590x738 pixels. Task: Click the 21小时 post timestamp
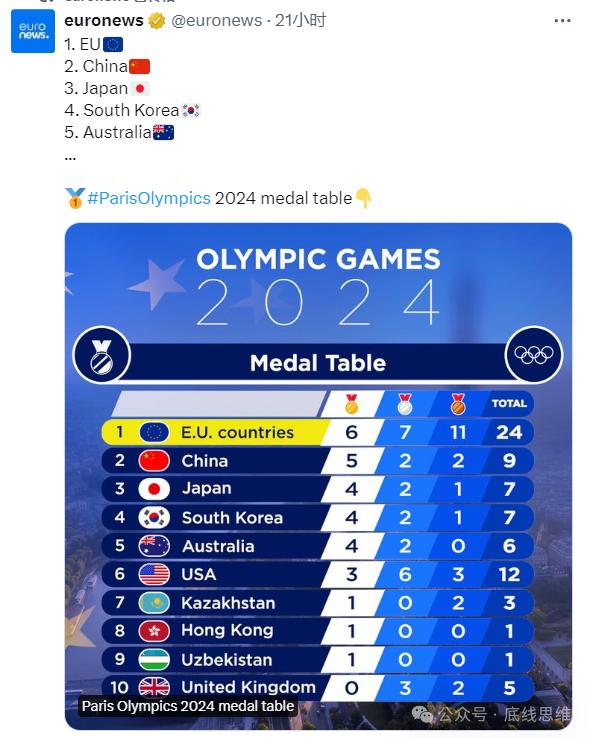pyautogui.click(x=301, y=21)
